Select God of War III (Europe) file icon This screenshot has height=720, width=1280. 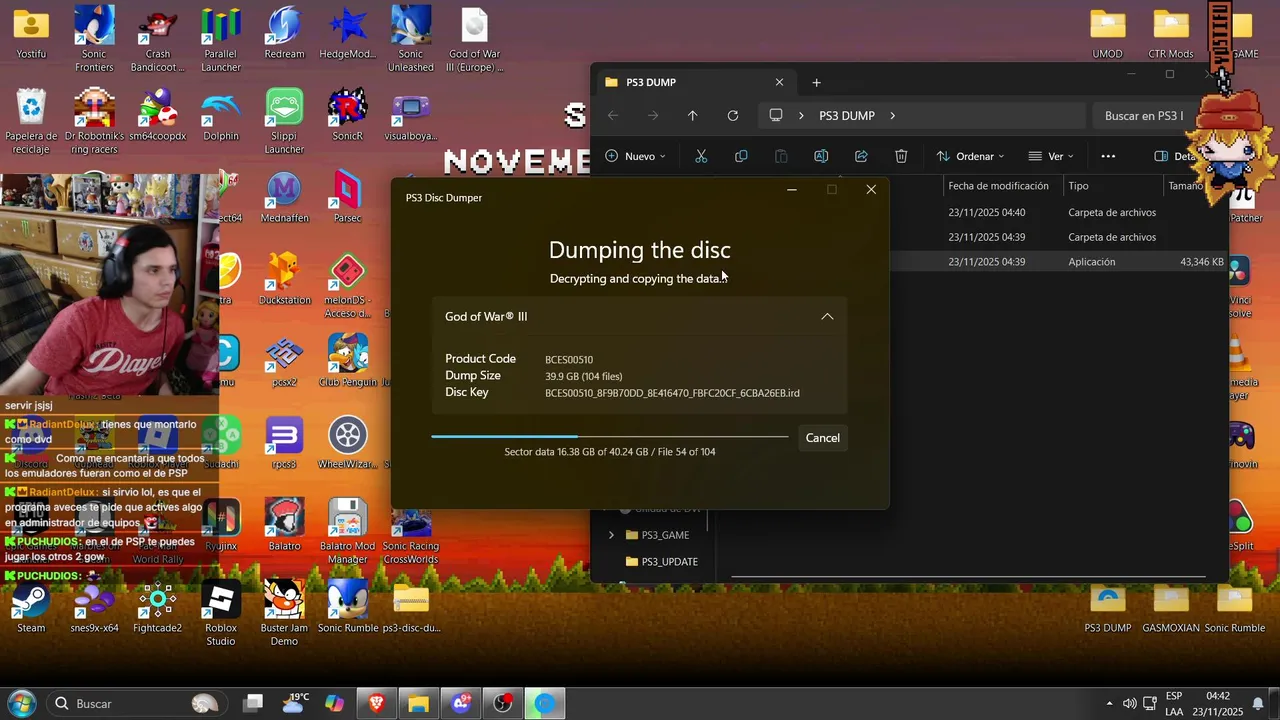tap(474, 40)
